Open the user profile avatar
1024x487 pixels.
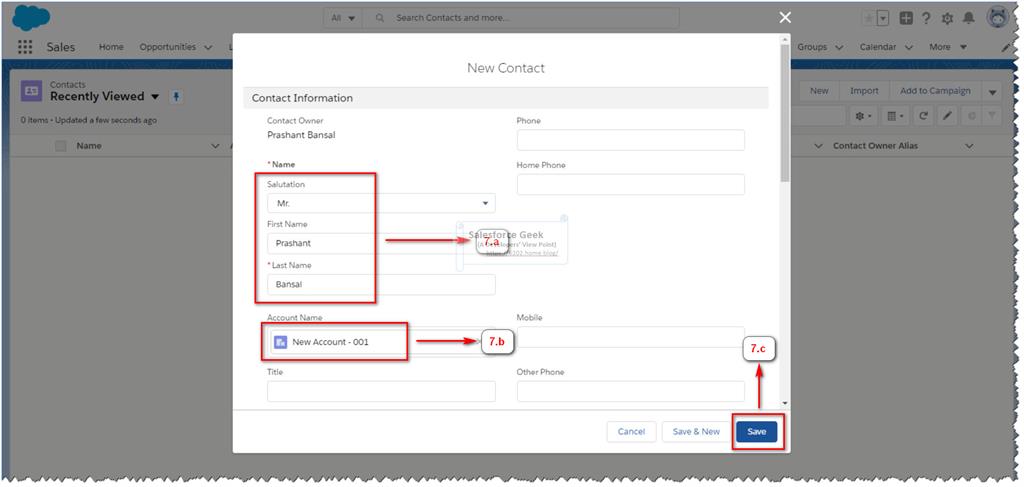point(998,18)
